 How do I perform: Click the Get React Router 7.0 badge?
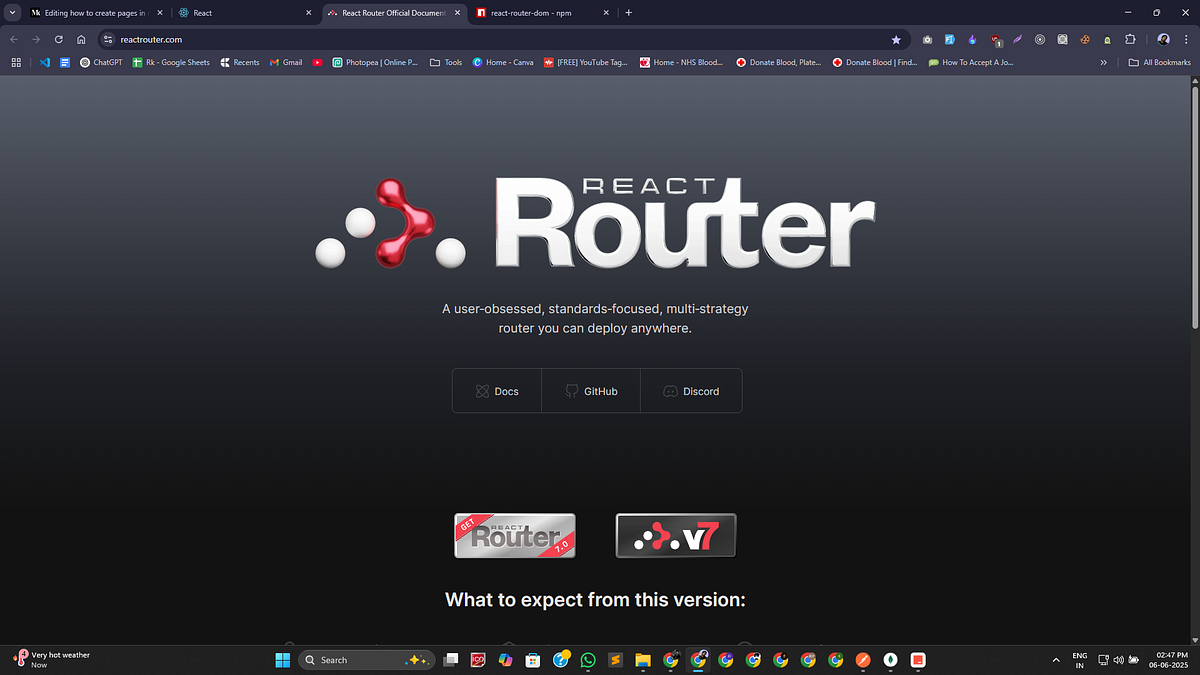pos(515,535)
